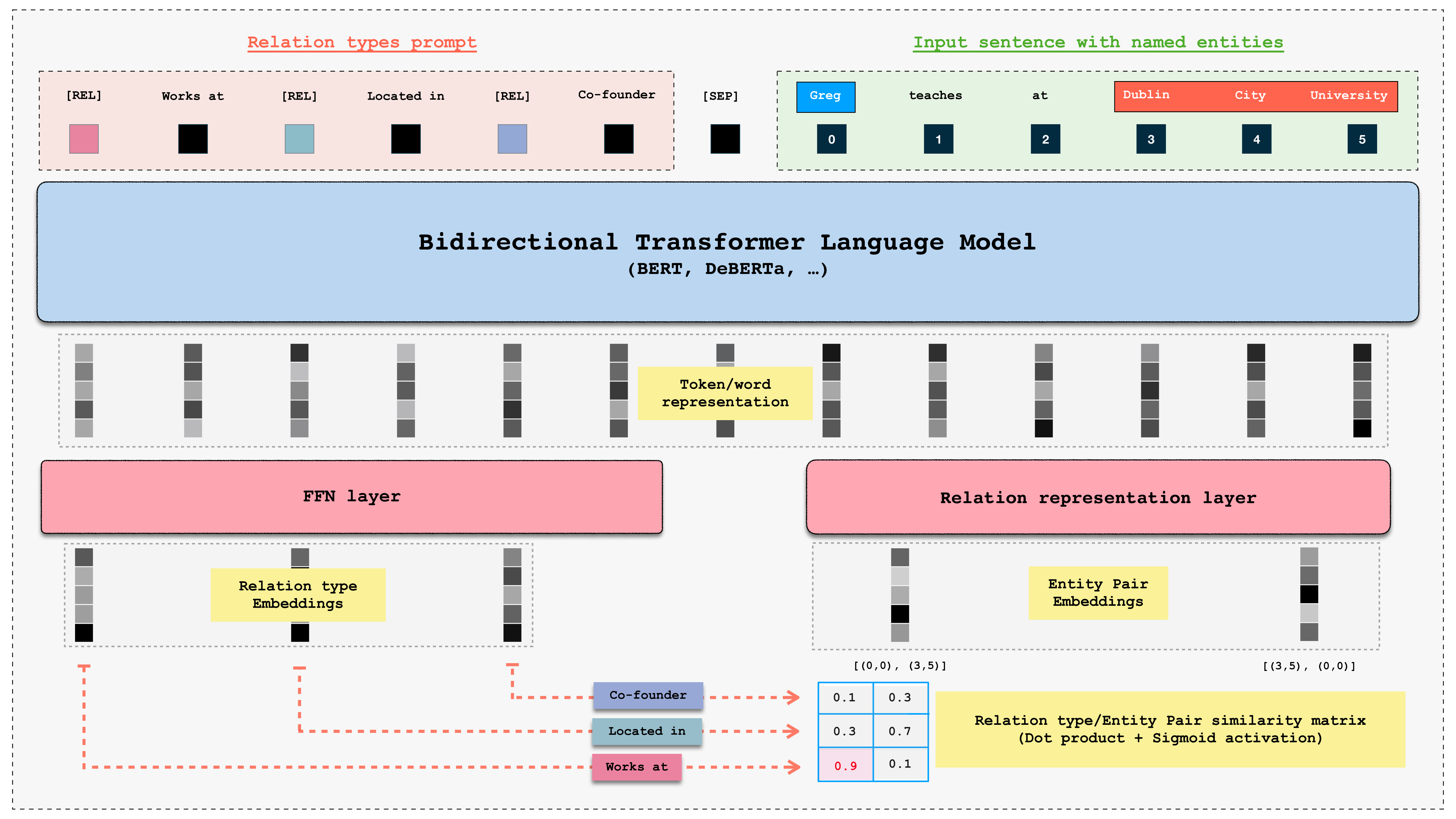
Task: Click the pink Works at tag
Action: [x=637, y=767]
